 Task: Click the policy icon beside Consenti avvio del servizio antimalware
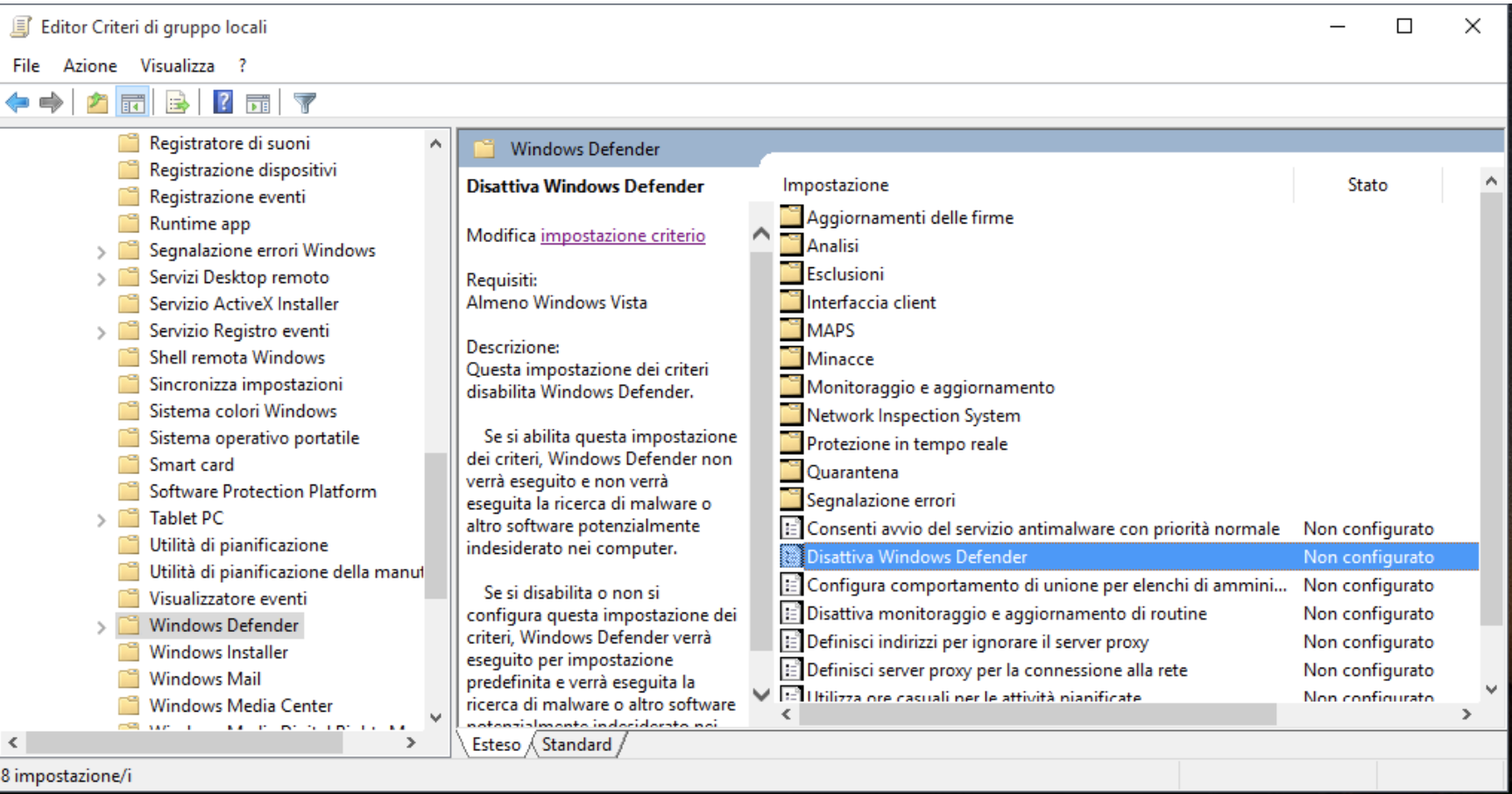(x=792, y=528)
